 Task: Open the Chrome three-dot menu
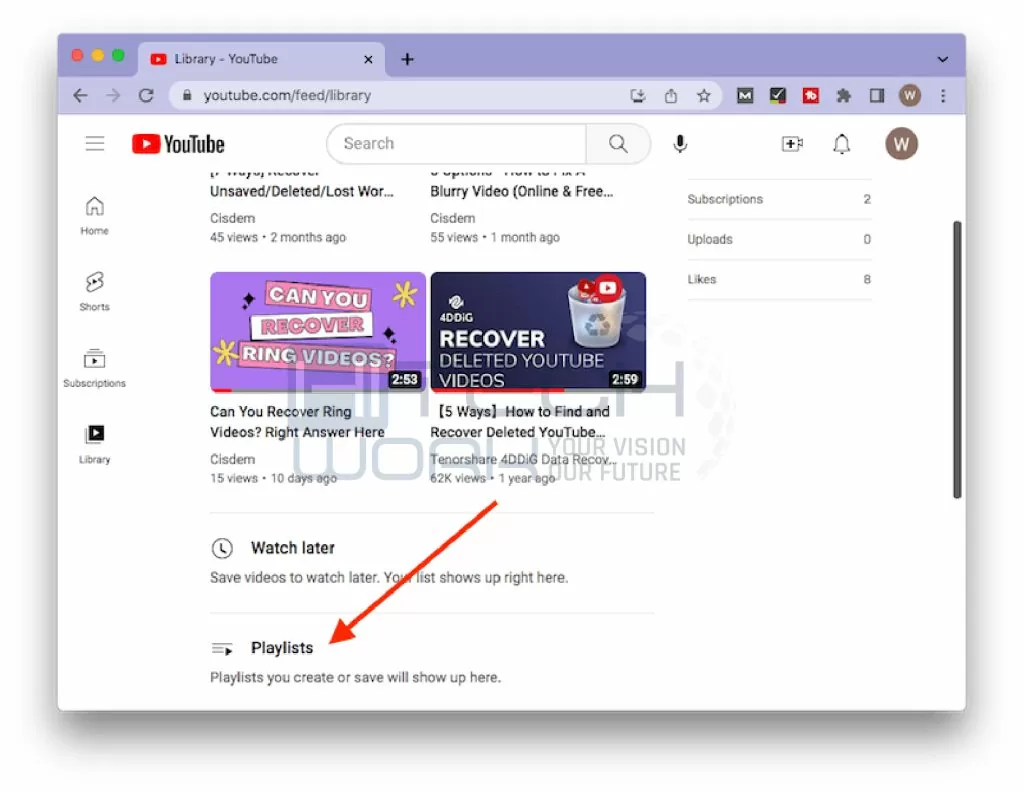[943, 96]
